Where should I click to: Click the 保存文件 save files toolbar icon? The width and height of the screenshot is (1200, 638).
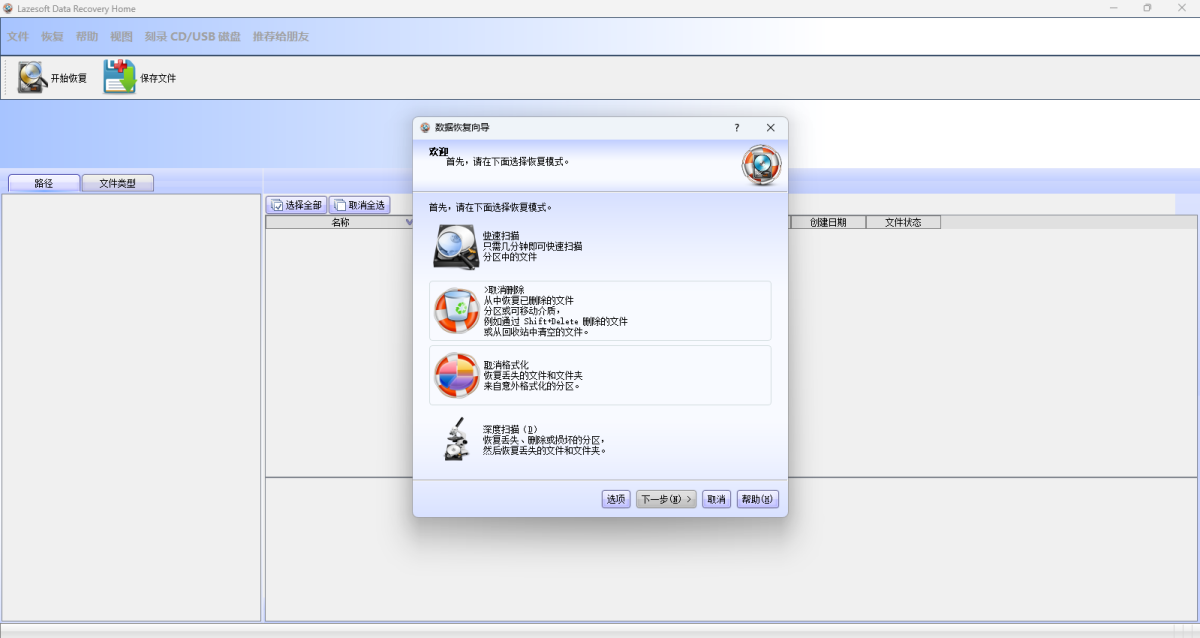119,77
